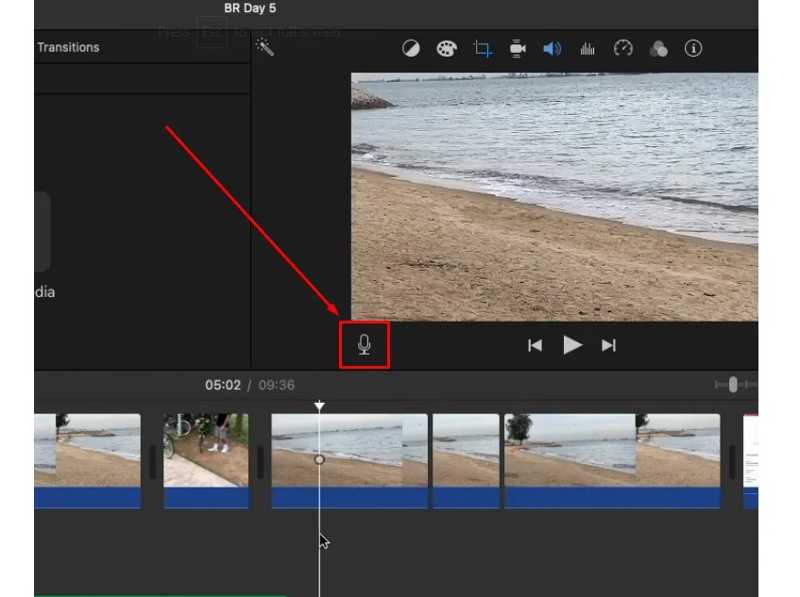Open the noise reduction and equalizer tool

(587, 49)
